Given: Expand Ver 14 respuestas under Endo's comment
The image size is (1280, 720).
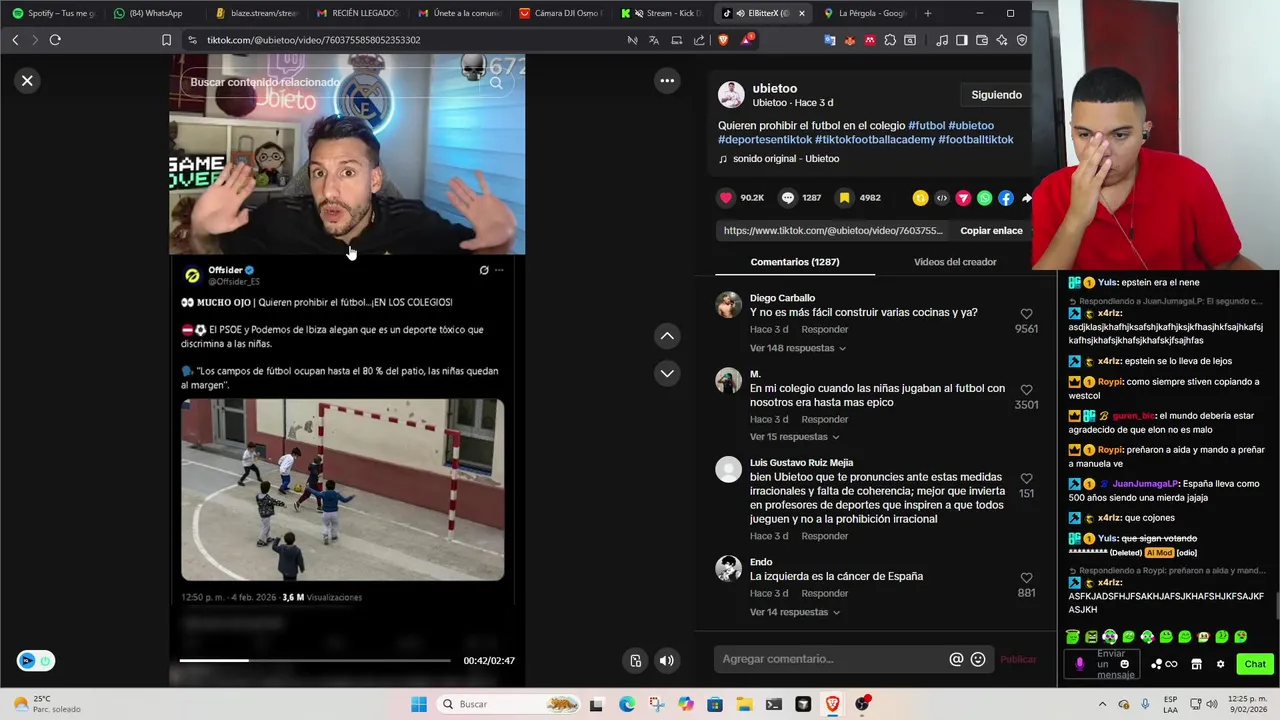Looking at the screenshot, I should coord(794,612).
